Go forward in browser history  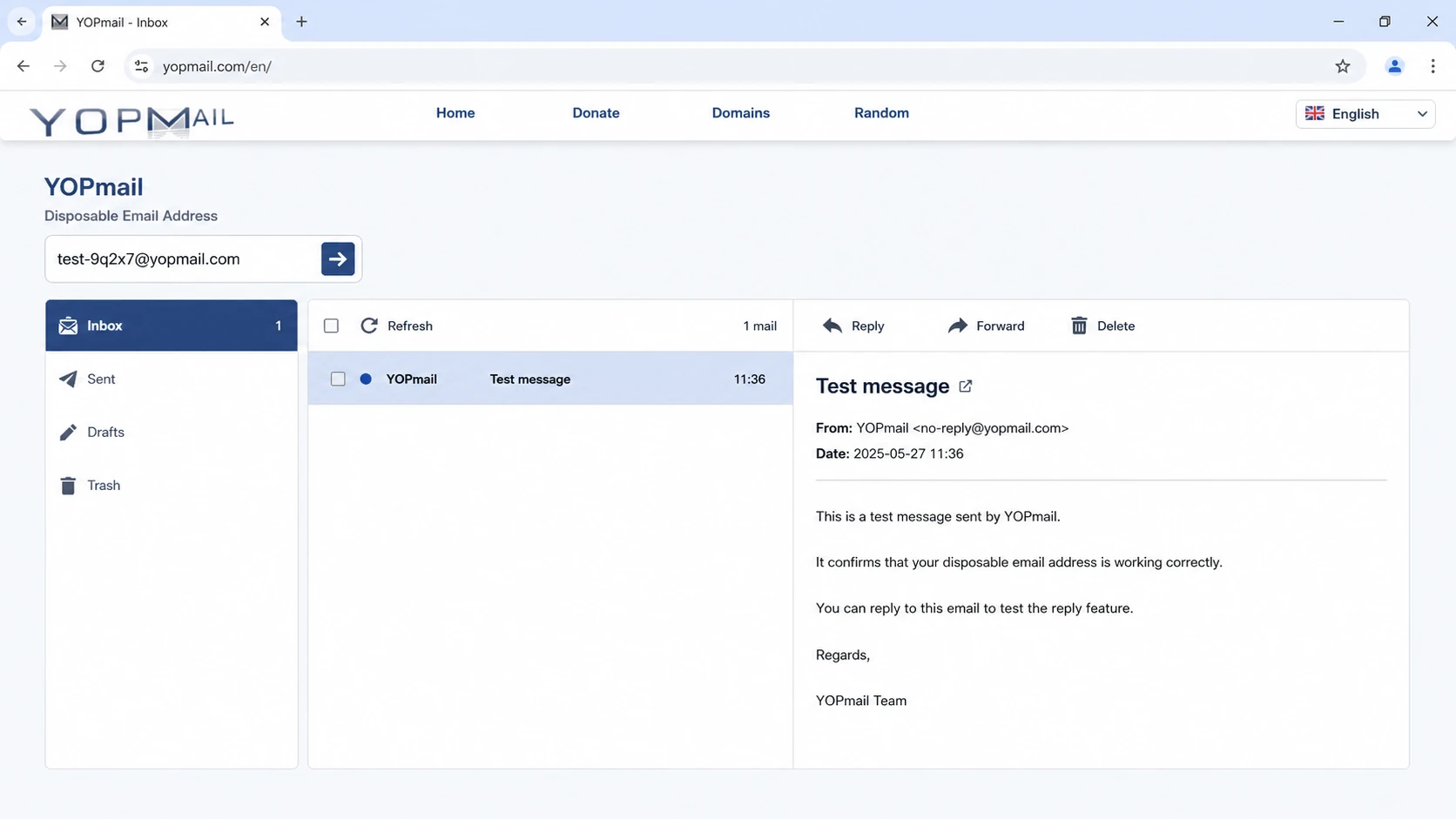60,66
